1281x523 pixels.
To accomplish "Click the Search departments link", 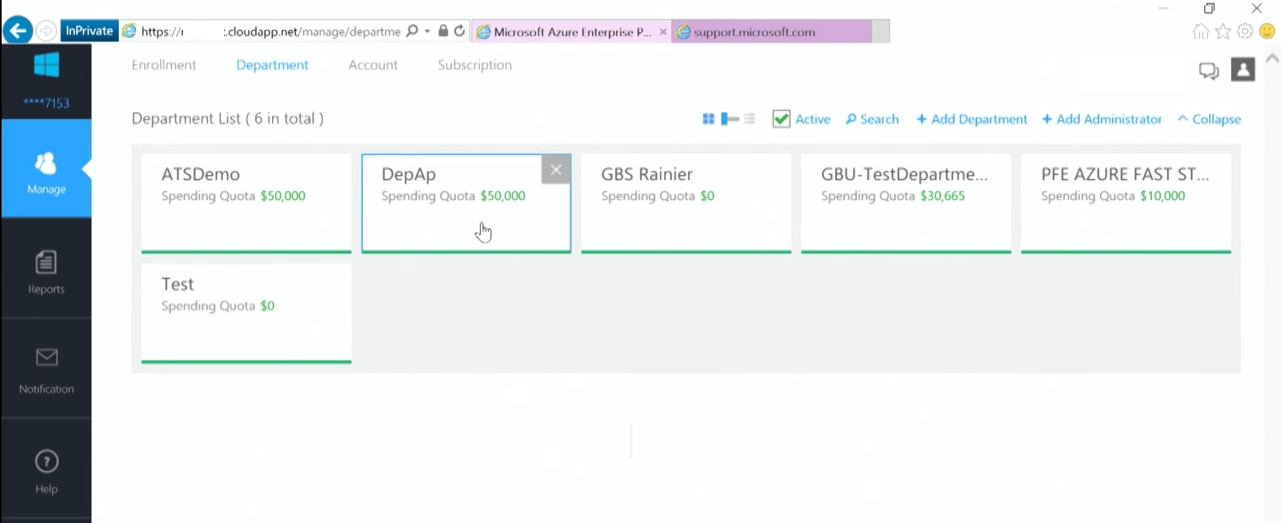I will [872, 119].
